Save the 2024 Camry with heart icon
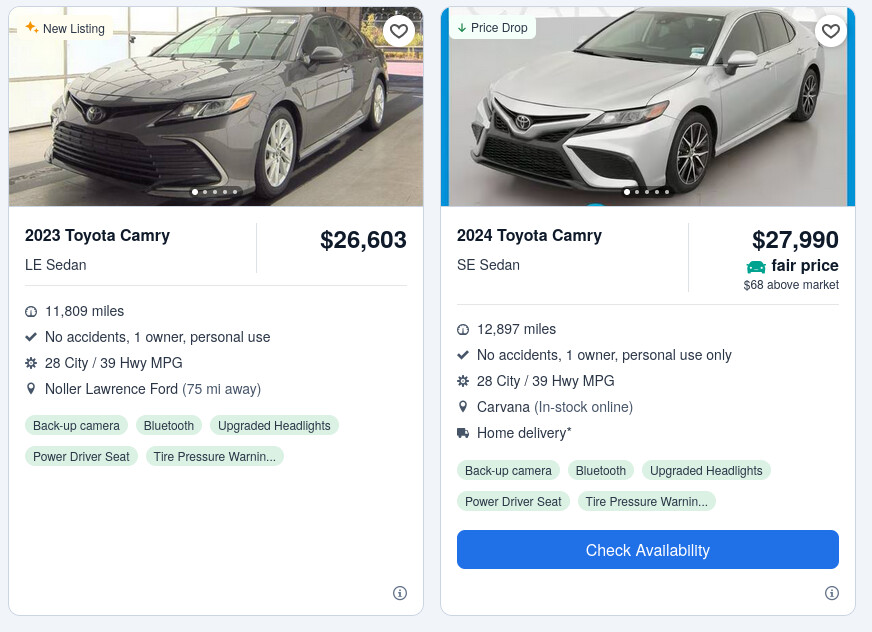Viewport: 872px width, 632px height. 830,31
